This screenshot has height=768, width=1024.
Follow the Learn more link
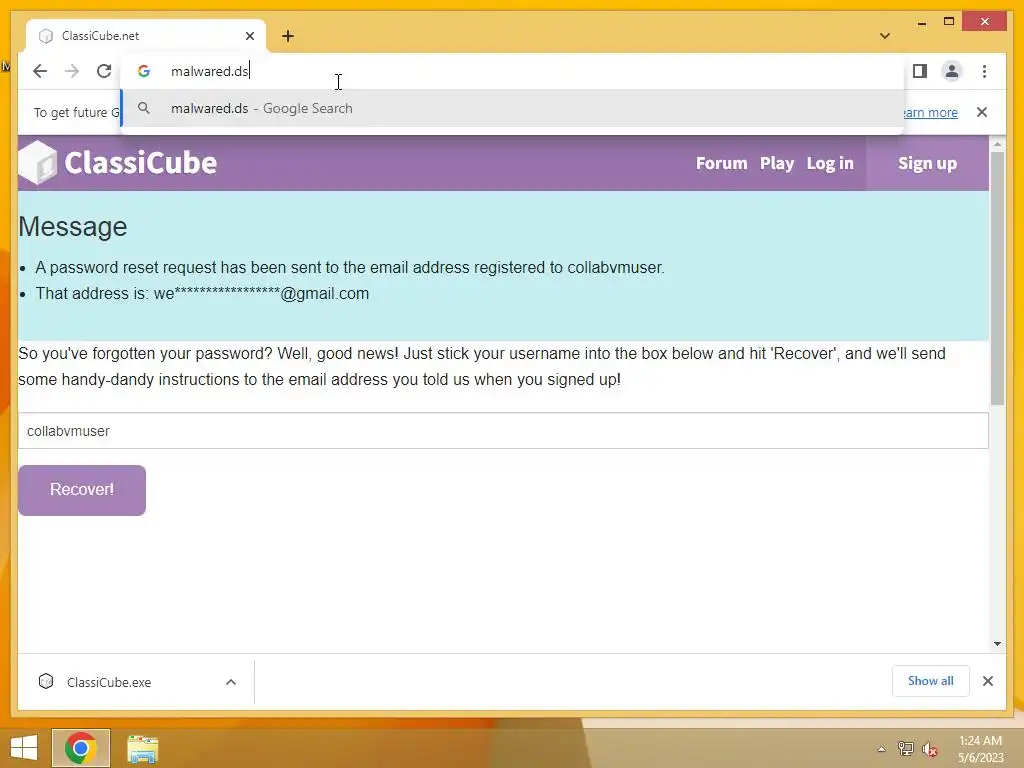(929, 112)
